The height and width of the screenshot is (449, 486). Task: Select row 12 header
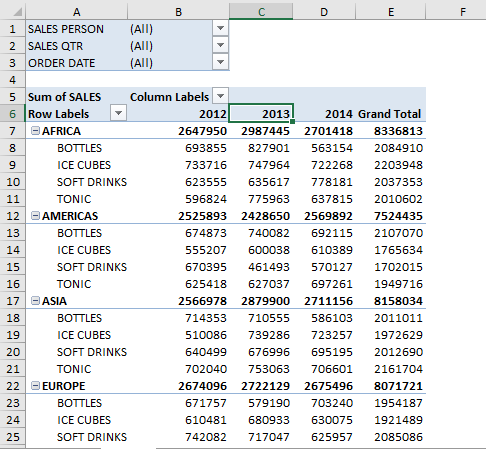click(x=13, y=216)
